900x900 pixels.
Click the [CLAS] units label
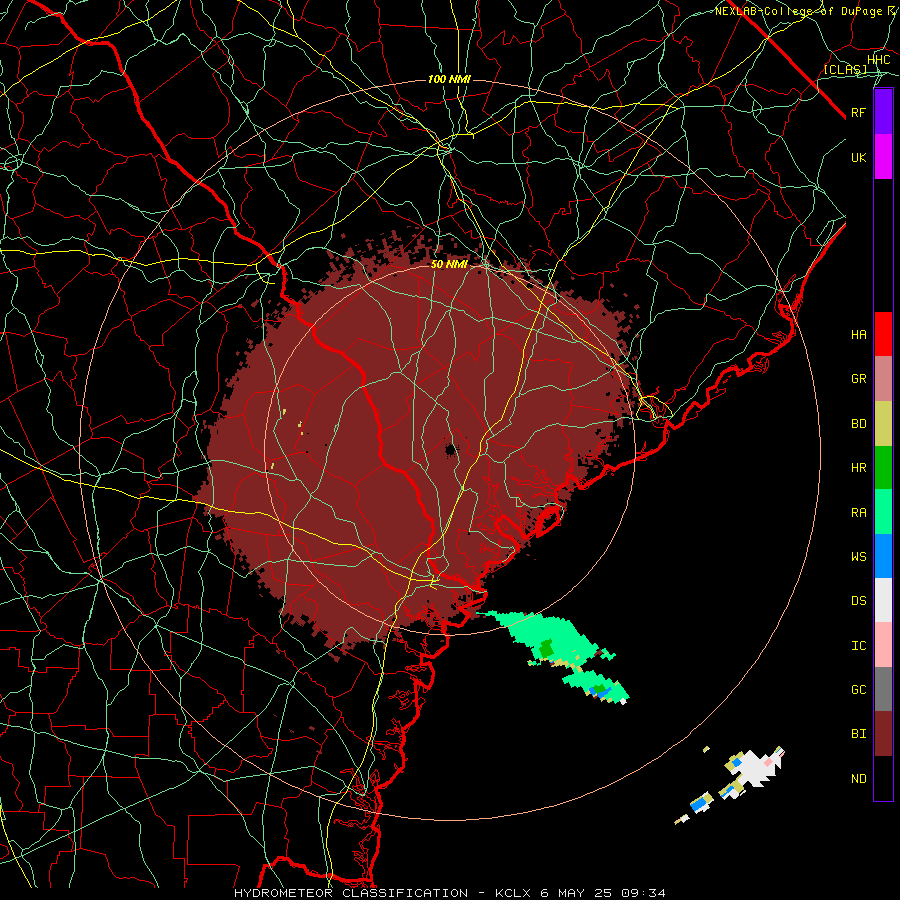(845, 69)
